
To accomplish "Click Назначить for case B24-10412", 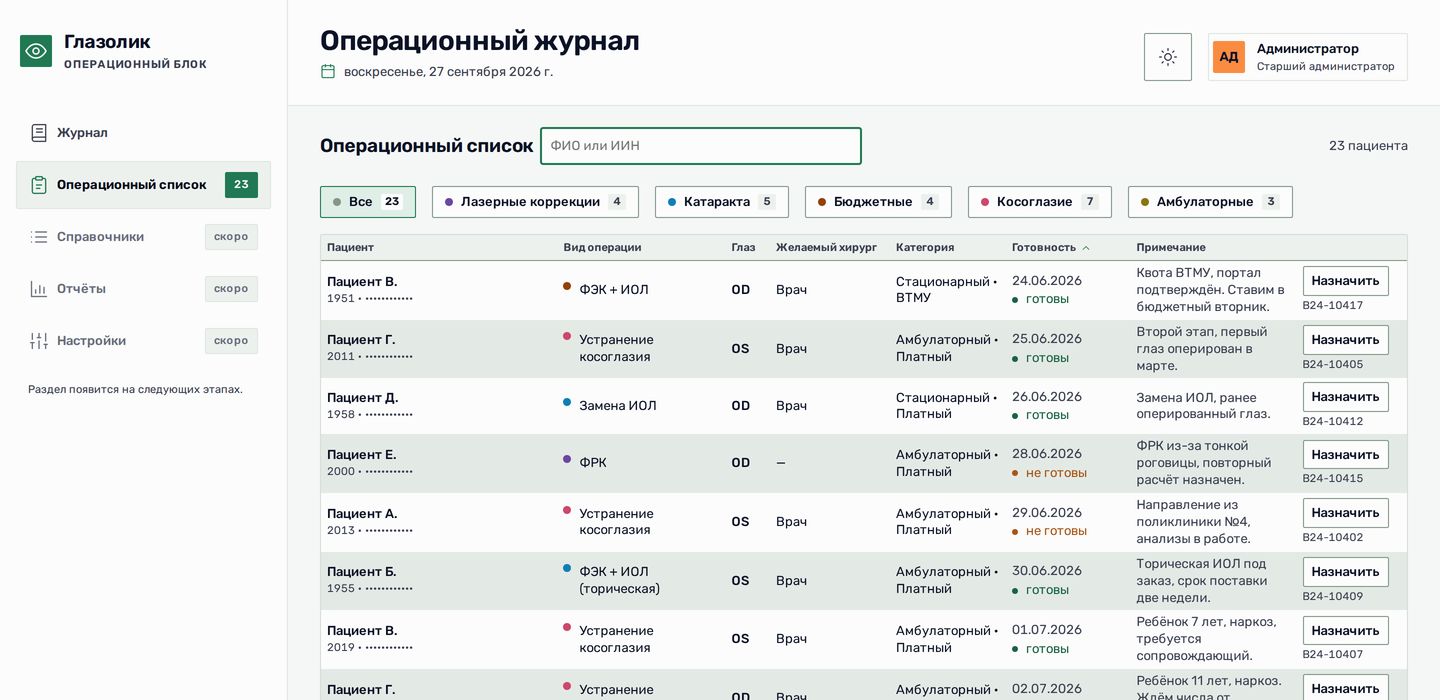I will point(1345,397).
